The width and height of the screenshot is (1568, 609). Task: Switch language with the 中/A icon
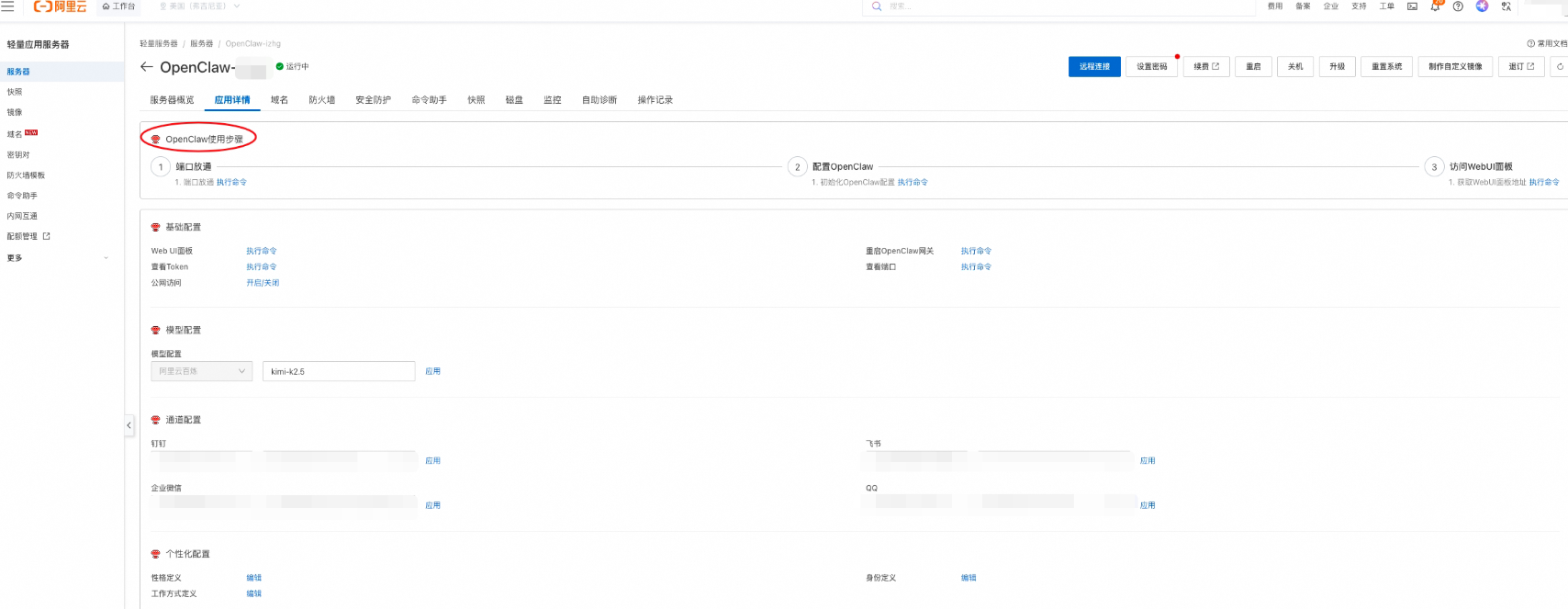[1506, 6]
